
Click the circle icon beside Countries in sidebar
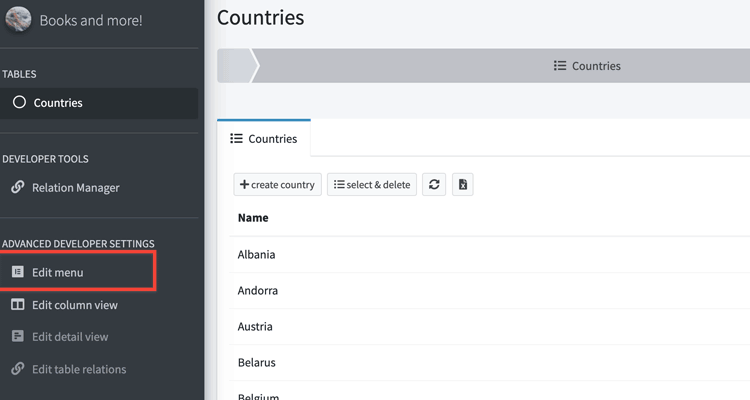click(19, 103)
